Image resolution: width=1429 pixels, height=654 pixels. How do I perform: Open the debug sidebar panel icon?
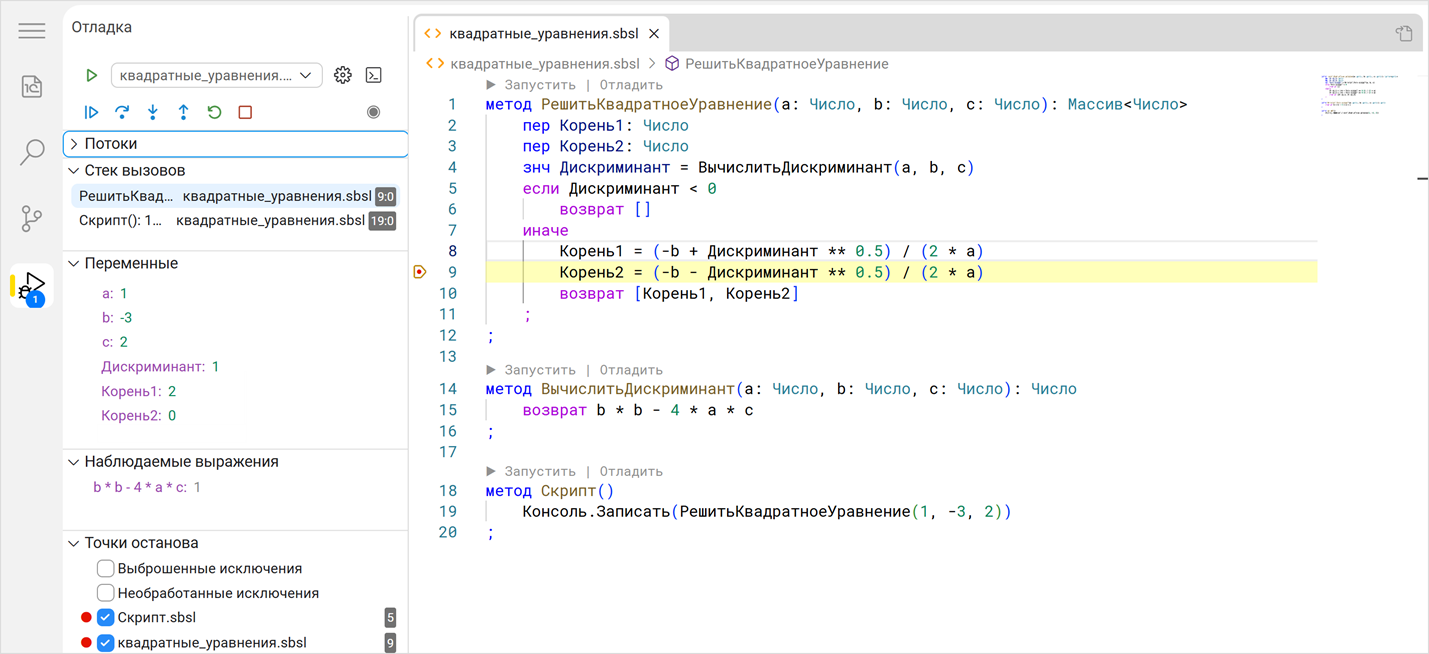point(32,287)
